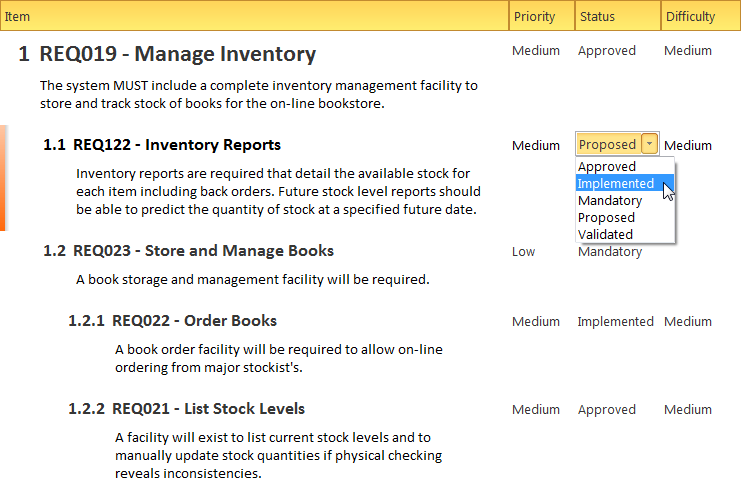This screenshot has height=491, width=741.
Task: Choose Implemented in the status dropdown list
Action: (616, 184)
